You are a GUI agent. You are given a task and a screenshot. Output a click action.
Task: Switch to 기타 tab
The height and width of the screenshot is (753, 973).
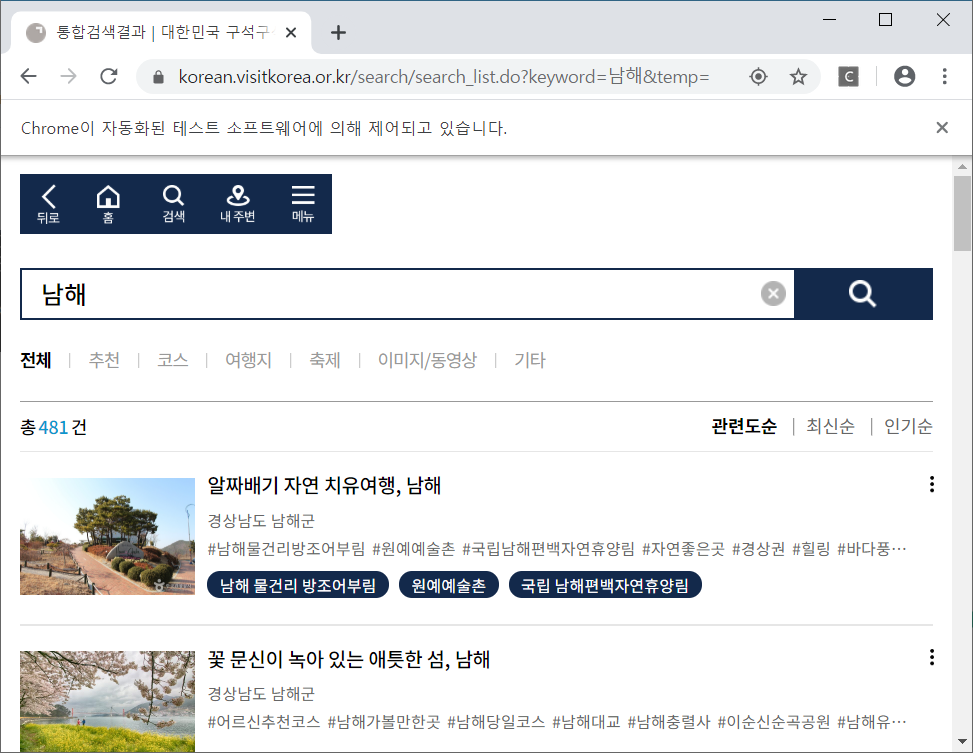[530, 360]
